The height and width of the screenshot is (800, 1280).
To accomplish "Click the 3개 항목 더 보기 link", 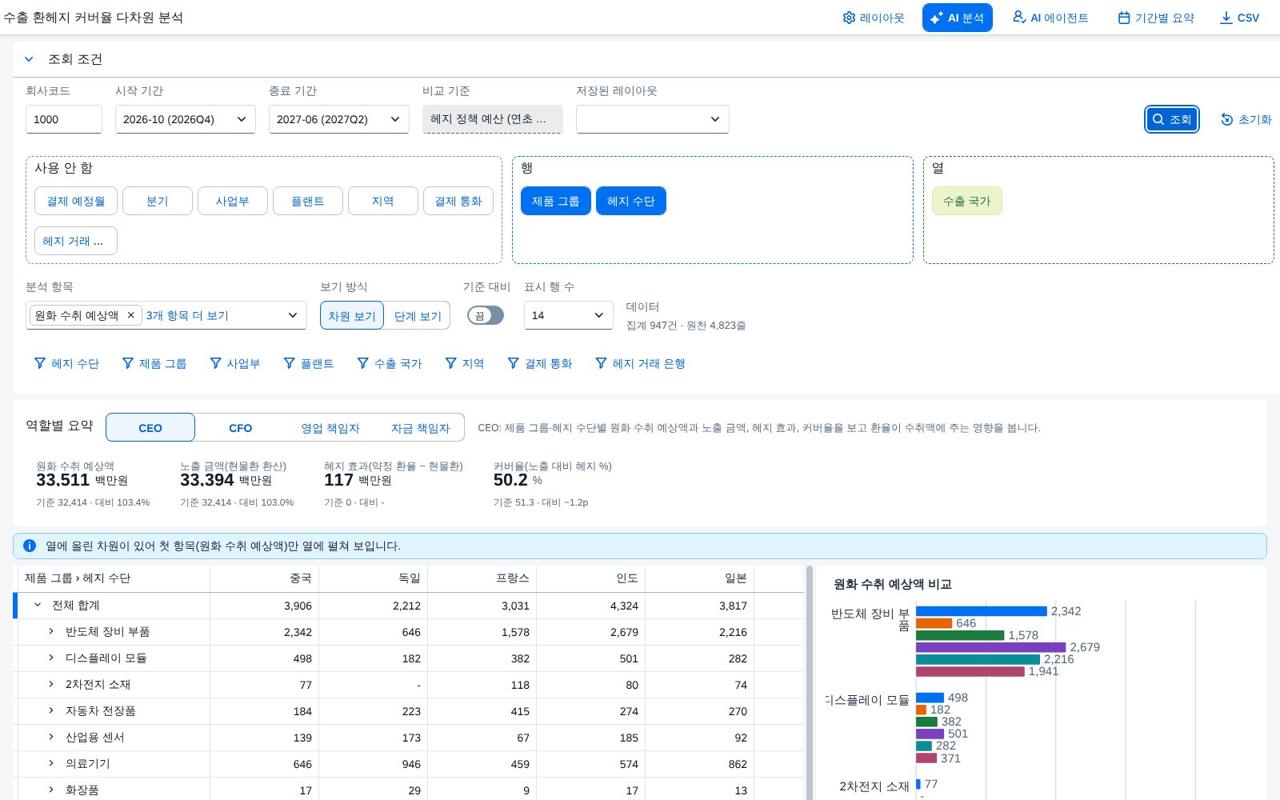I will [187, 315].
